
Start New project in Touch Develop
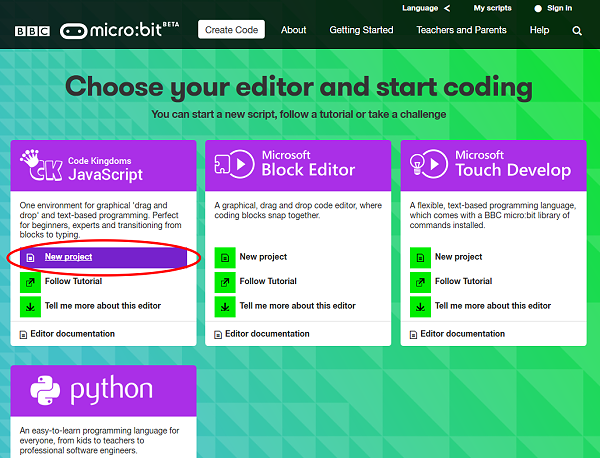pos(458,257)
